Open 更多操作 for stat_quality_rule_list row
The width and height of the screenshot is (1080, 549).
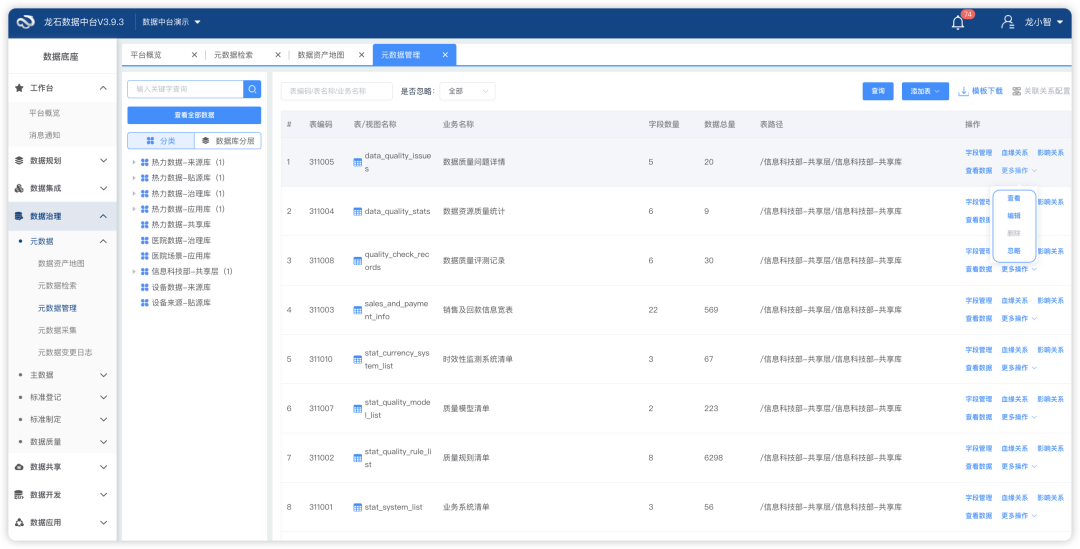[x=1019, y=466]
